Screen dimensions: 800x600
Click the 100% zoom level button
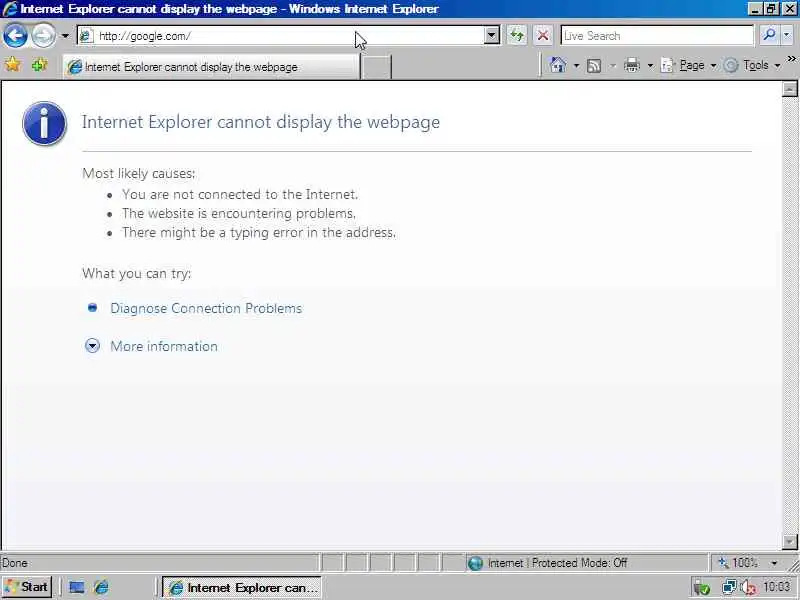(738, 563)
